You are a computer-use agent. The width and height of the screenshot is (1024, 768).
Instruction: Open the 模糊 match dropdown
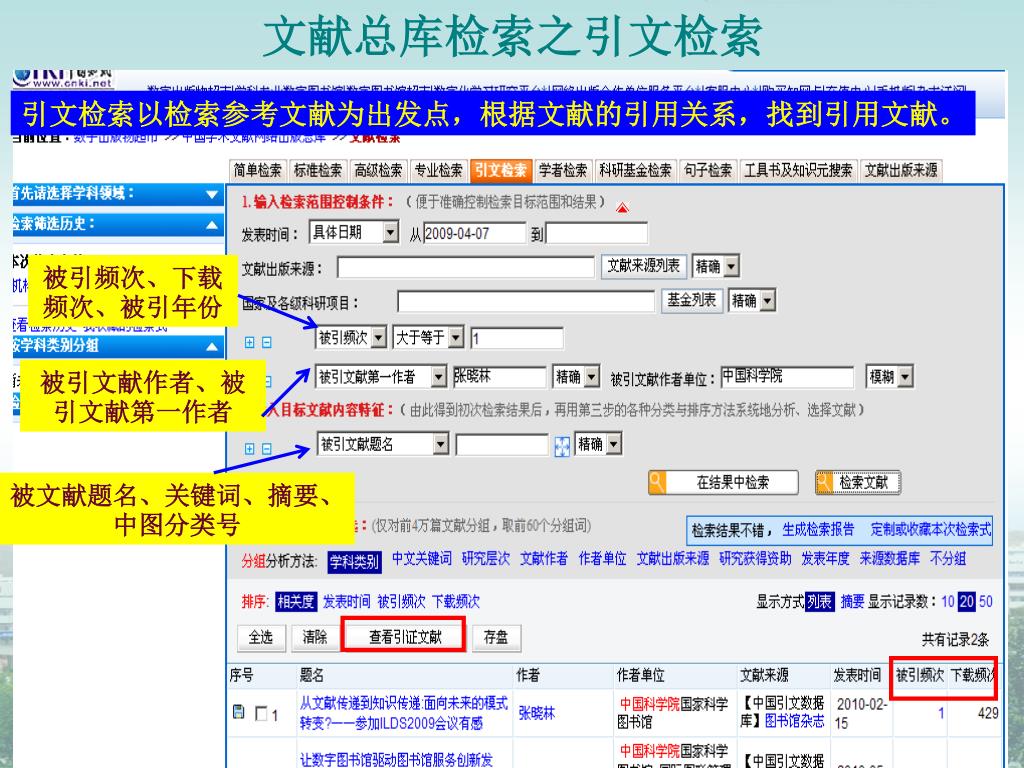click(889, 376)
